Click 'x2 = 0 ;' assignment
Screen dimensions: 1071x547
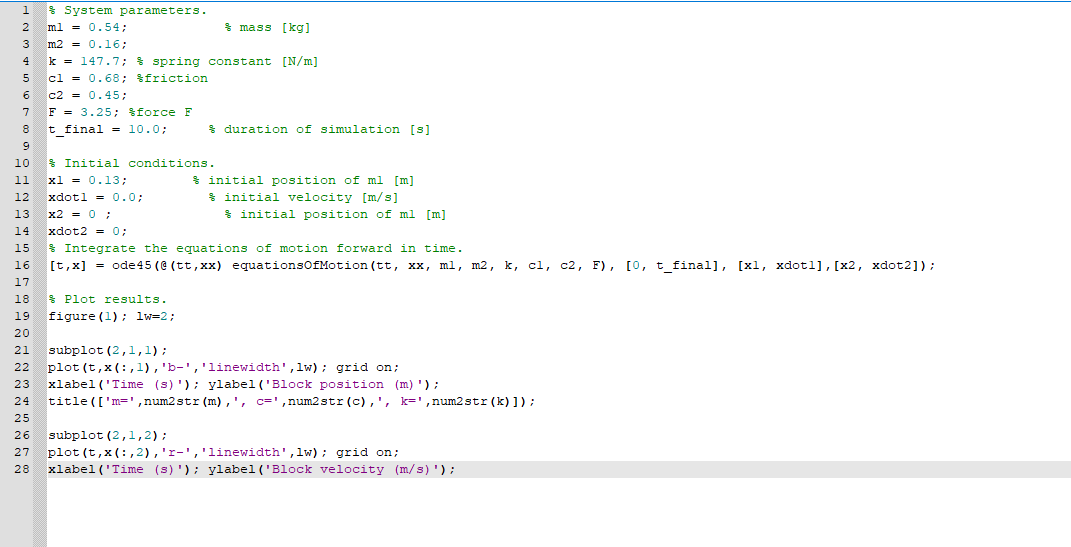79,214
